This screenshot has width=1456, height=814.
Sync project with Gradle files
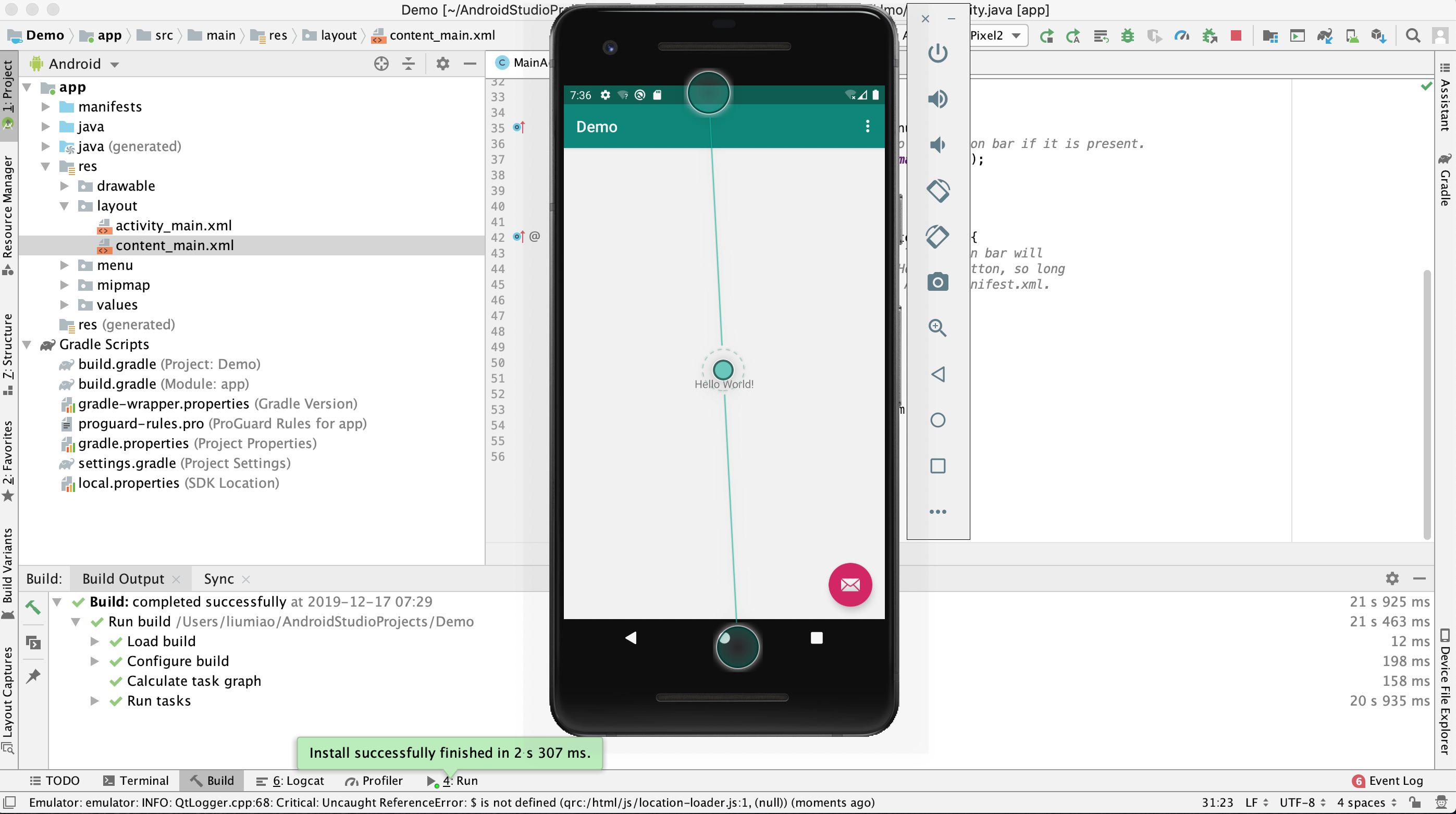point(1325,35)
